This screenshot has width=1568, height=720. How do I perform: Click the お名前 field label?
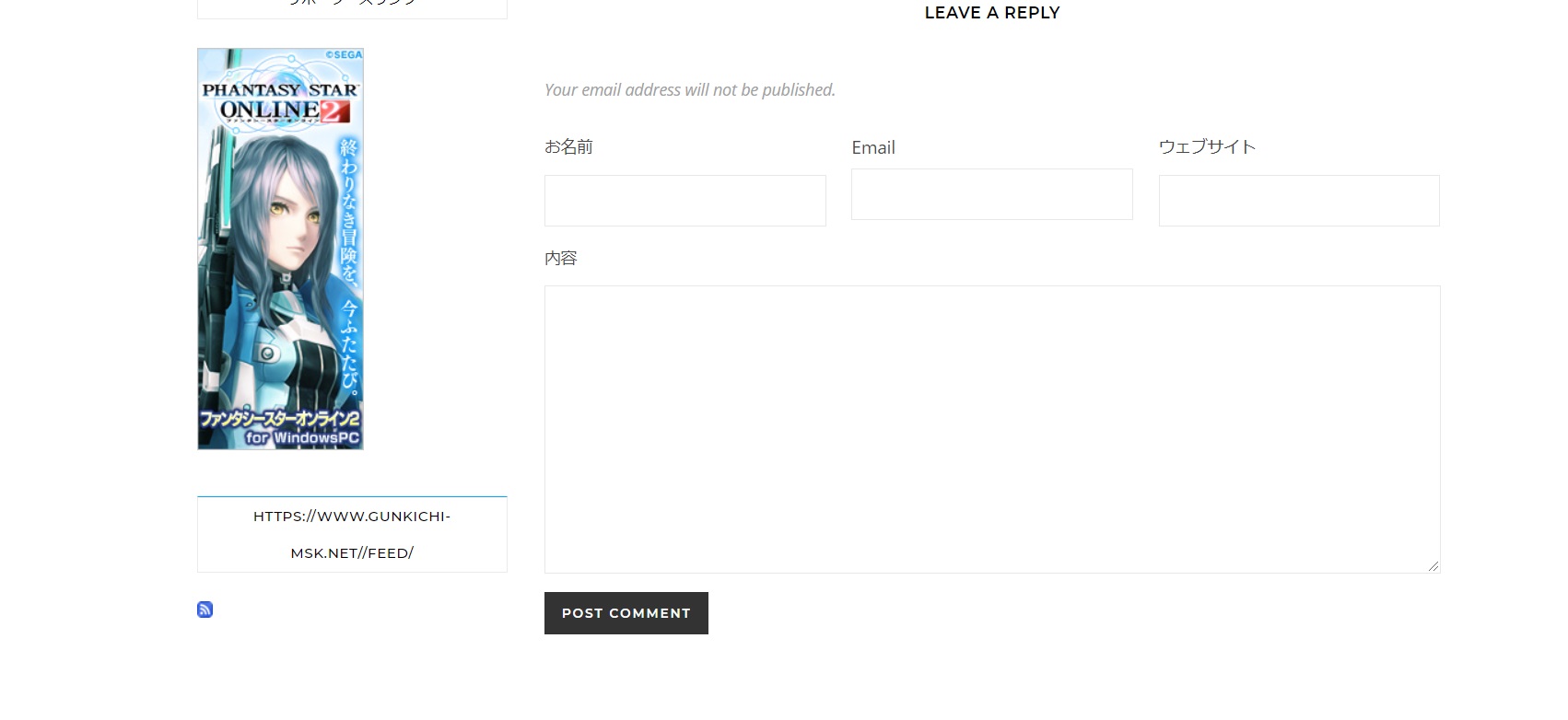tap(568, 147)
